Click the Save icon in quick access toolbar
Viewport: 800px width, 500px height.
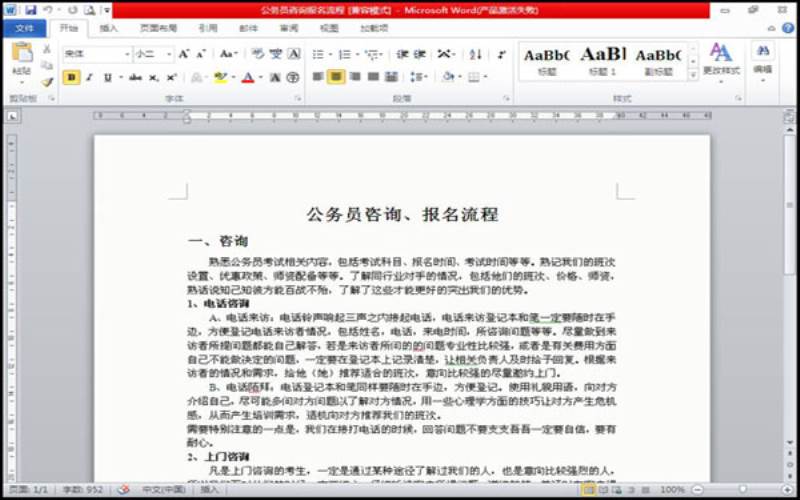(x=32, y=10)
